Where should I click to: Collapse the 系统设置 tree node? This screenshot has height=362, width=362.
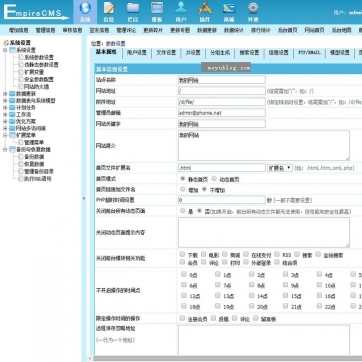pyautogui.click(x=5, y=50)
